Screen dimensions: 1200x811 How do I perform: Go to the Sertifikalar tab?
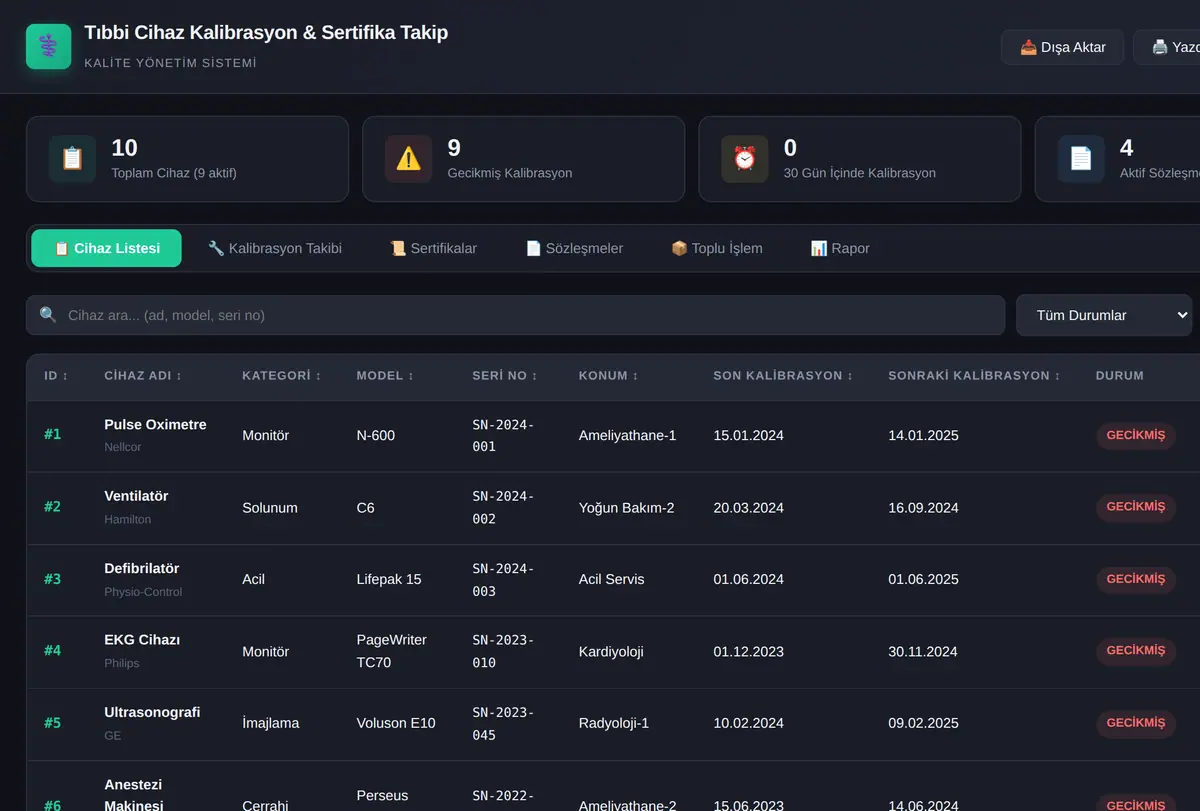[x=434, y=248]
